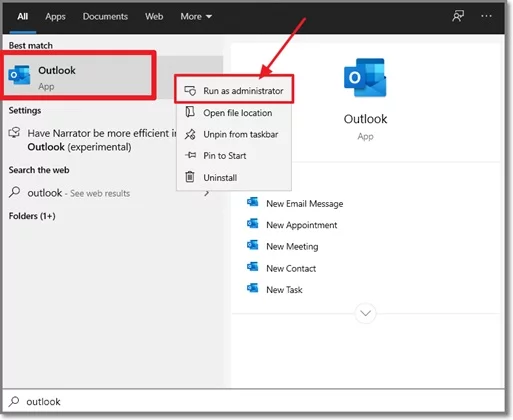The image size is (513, 420).
Task: Open the three-dot options menu
Action: [486, 16]
